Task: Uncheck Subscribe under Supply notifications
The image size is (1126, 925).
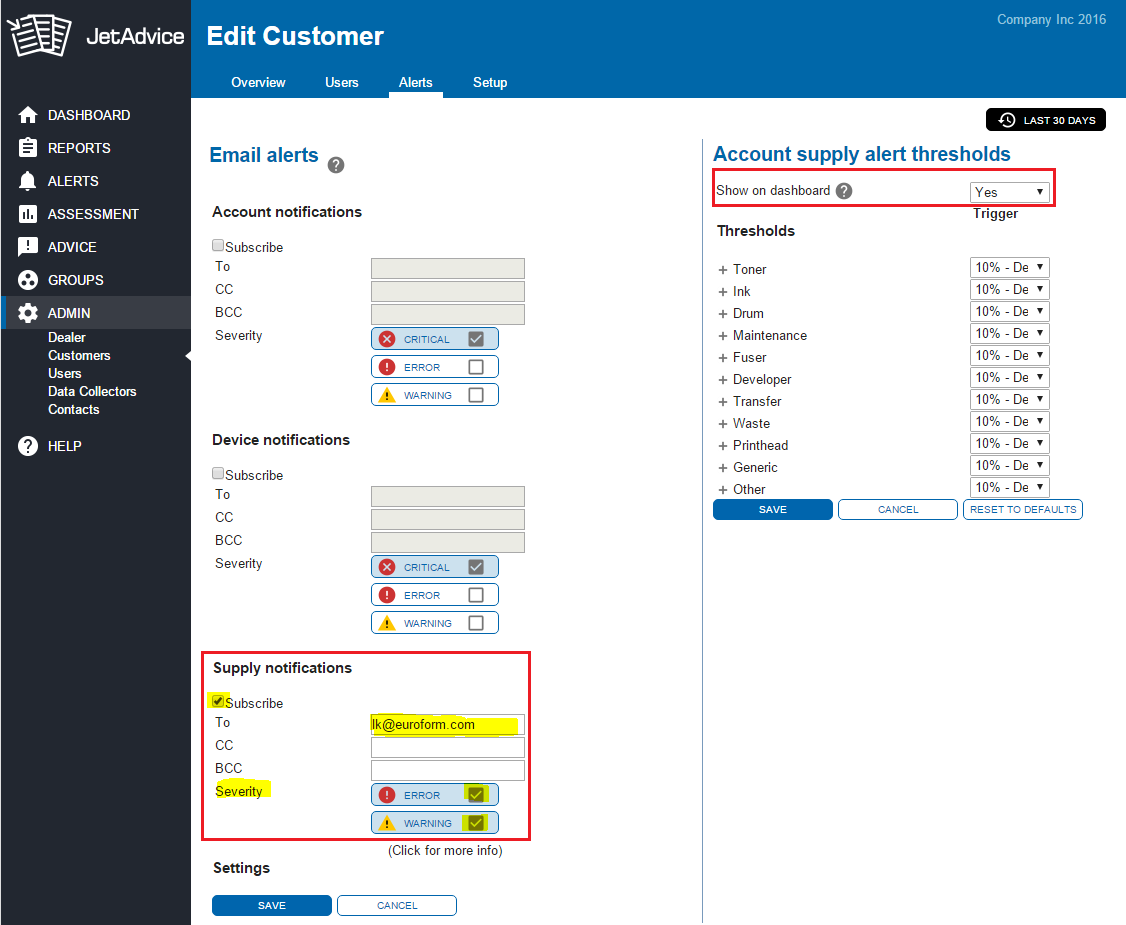Action: [218, 702]
